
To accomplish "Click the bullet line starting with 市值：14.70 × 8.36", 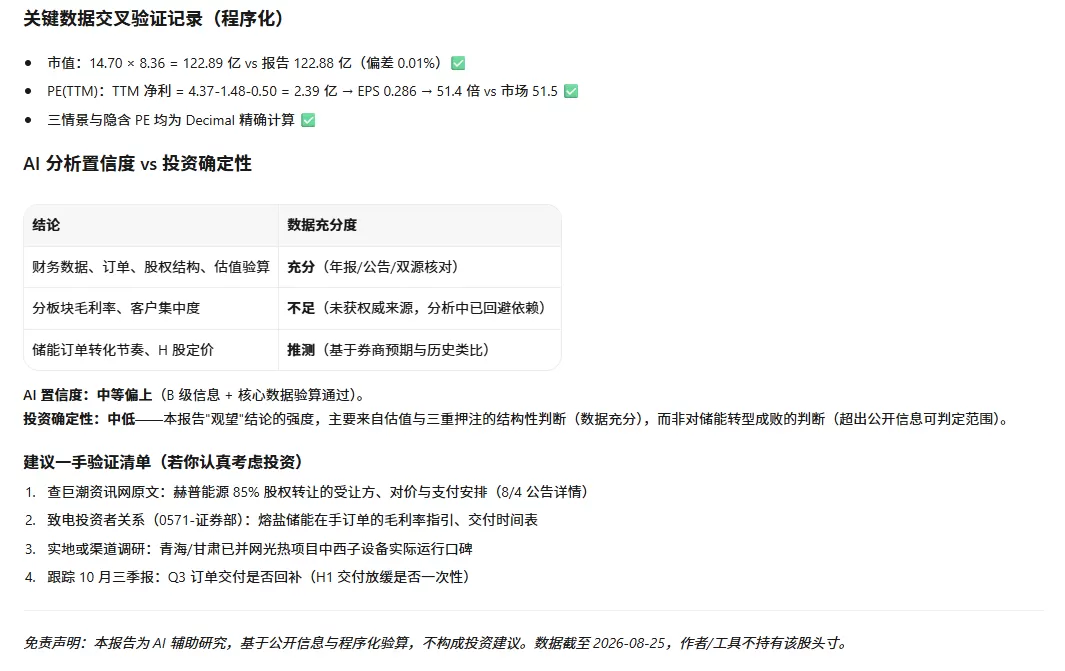I will pos(256,63).
